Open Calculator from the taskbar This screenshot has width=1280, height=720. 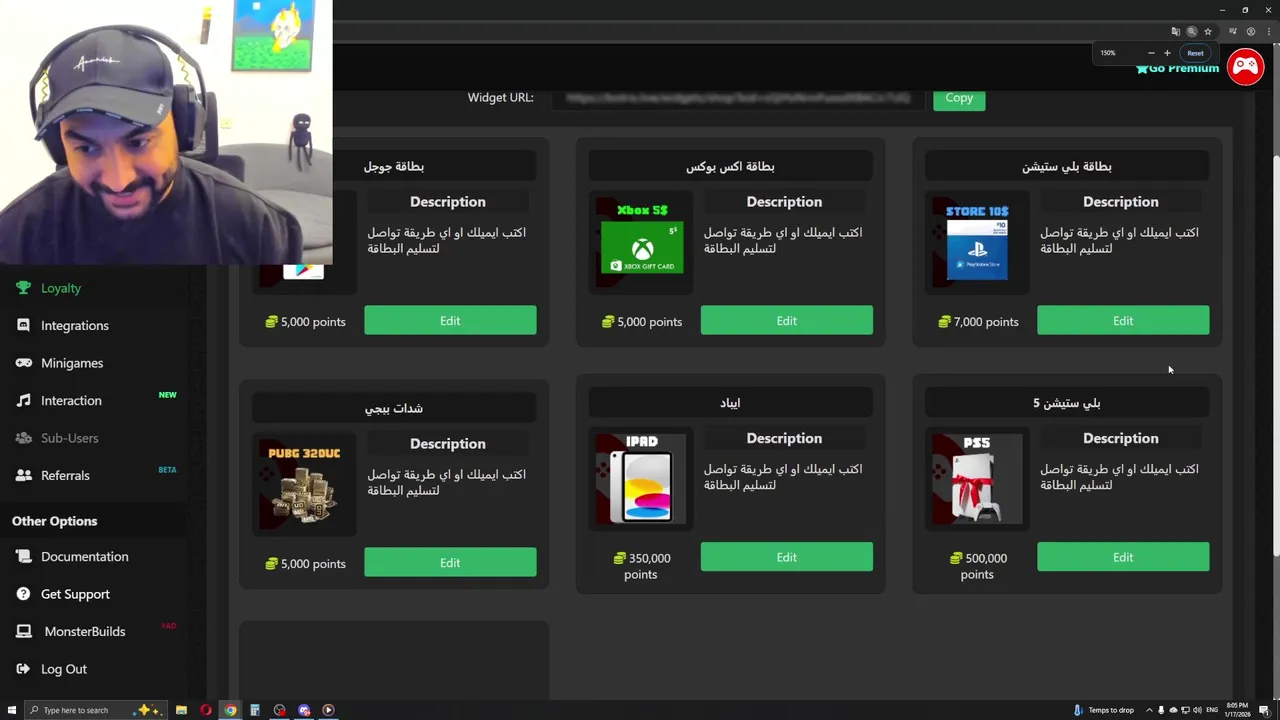[x=255, y=710]
